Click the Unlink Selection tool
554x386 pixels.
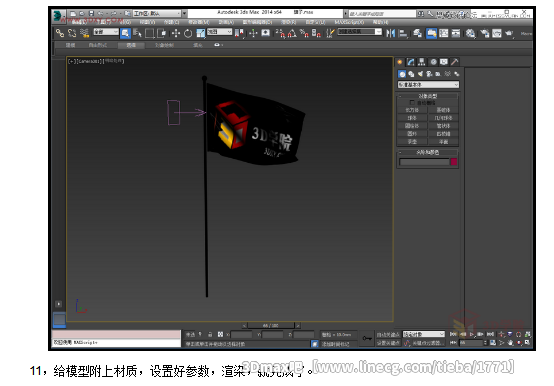pos(72,34)
